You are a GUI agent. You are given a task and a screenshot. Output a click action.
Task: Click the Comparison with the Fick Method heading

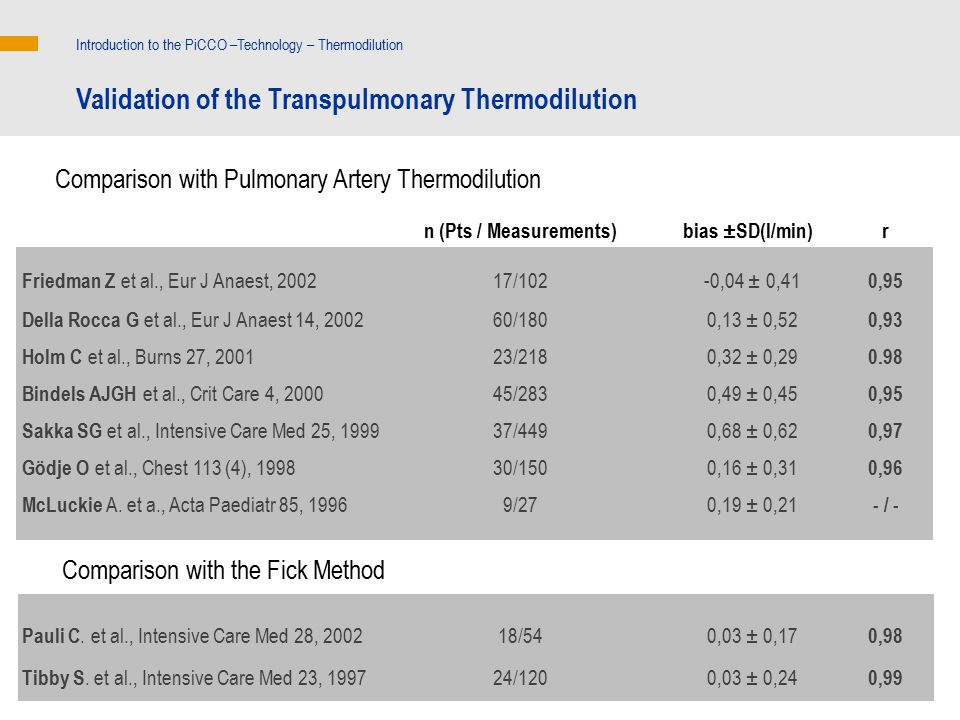tap(223, 571)
